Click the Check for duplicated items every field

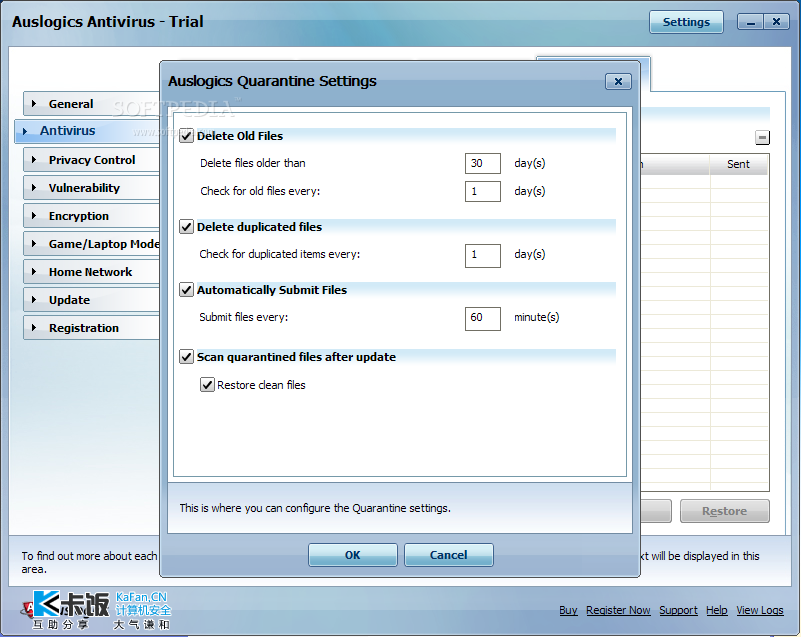point(483,255)
